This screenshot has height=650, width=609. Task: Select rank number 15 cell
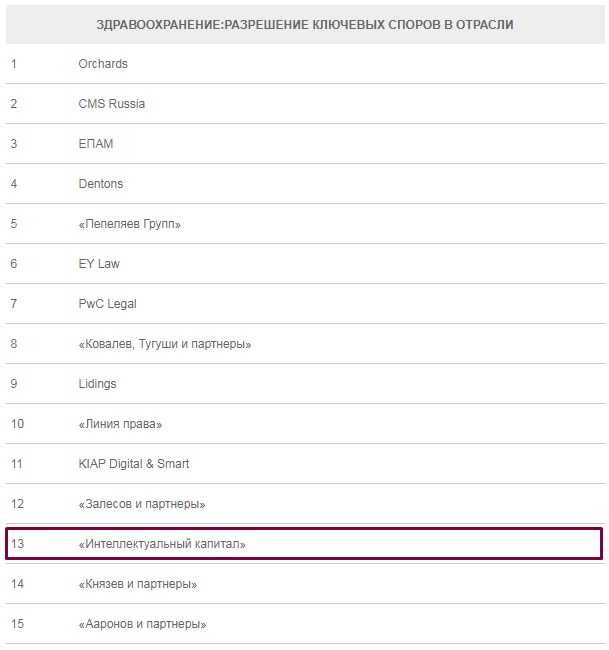tap(17, 624)
